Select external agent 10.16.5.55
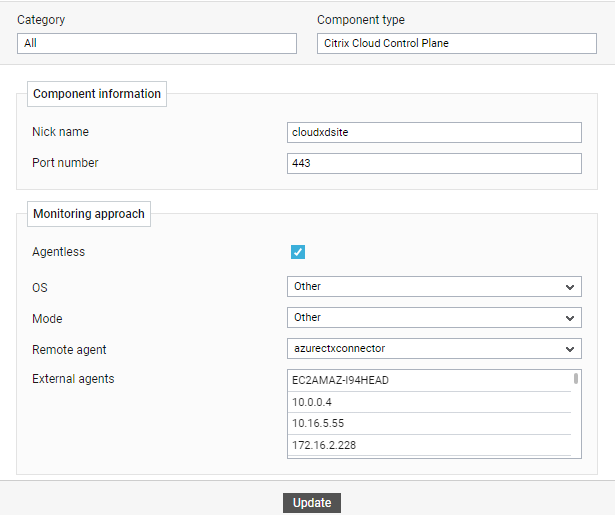The height and width of the screenshot is (515, 615). (x=429, y=423)
